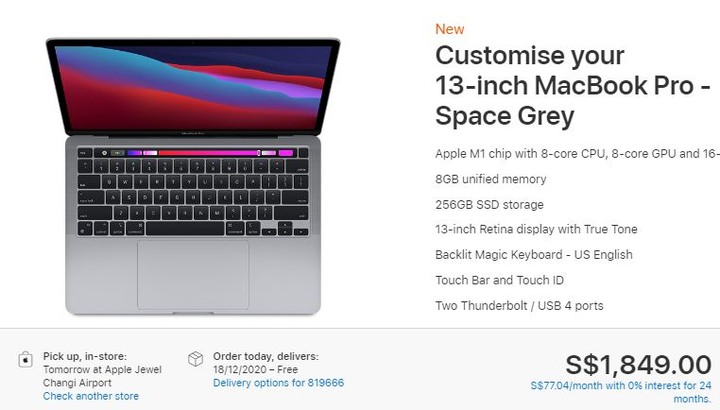
Task: Select the Apple M1 chip spec line
Action: click(577, 153)
